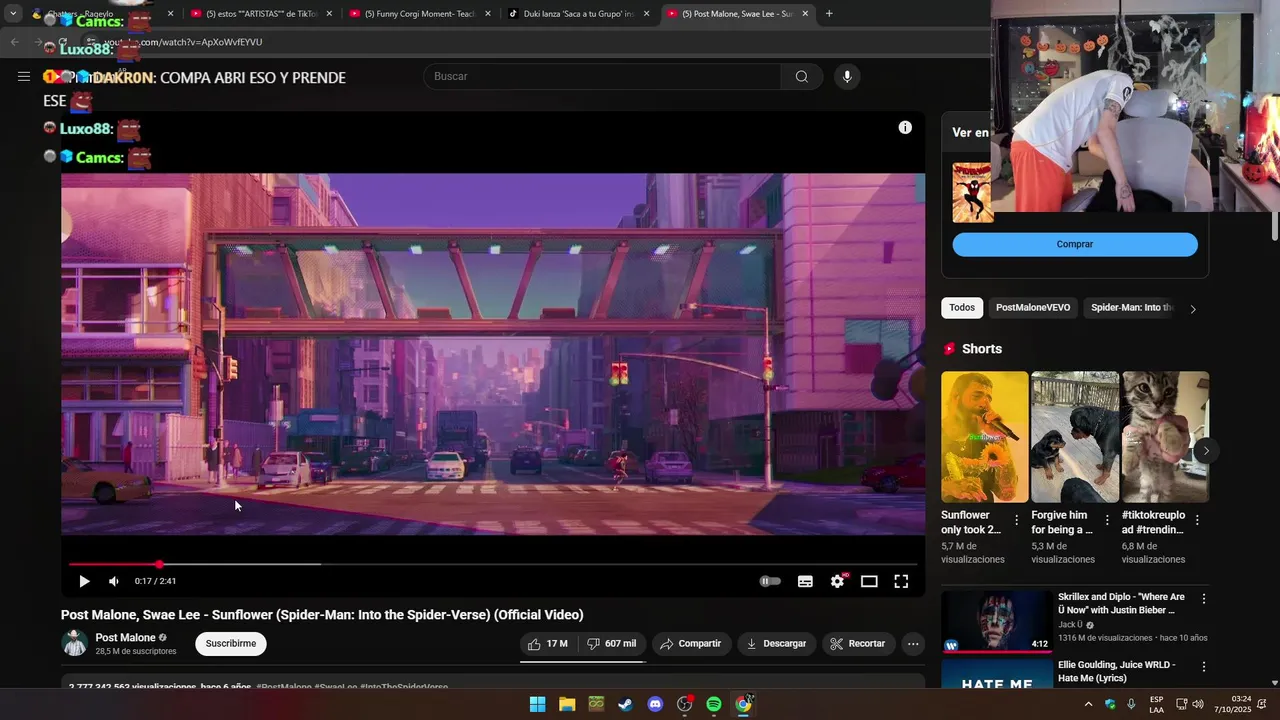Screen dimensions: 1280x720
Task: Click the Descargar button
Action: 777,644
